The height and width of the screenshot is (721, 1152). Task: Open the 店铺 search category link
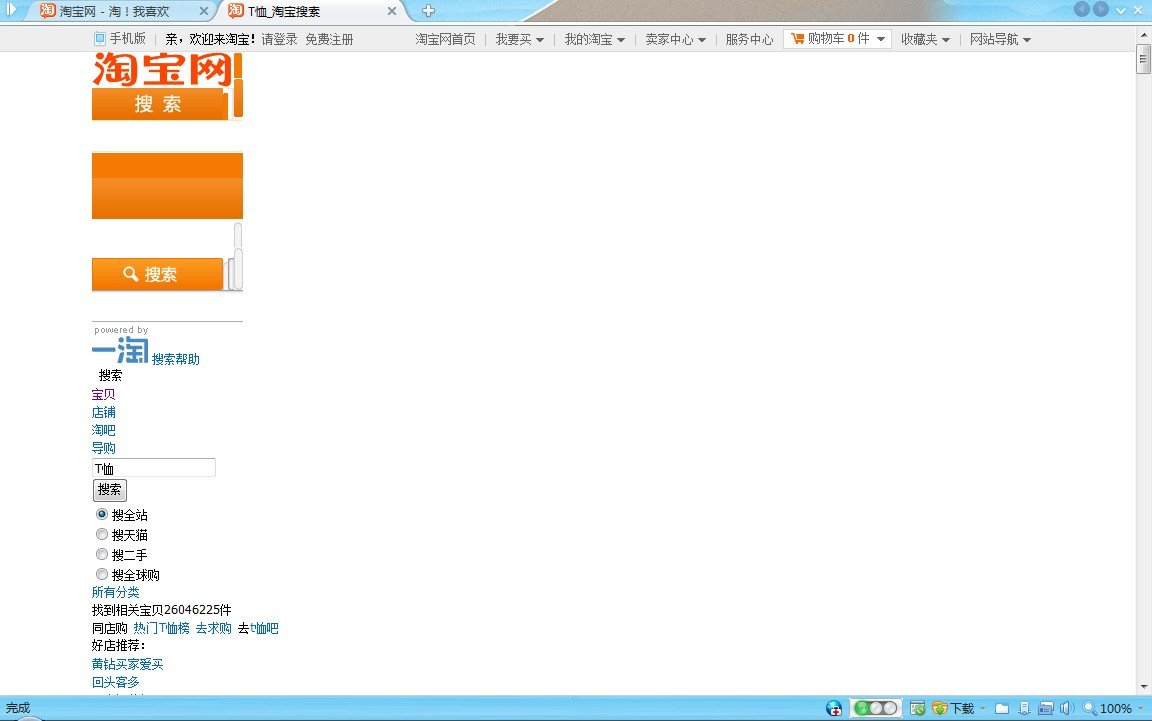coord(104,412)
